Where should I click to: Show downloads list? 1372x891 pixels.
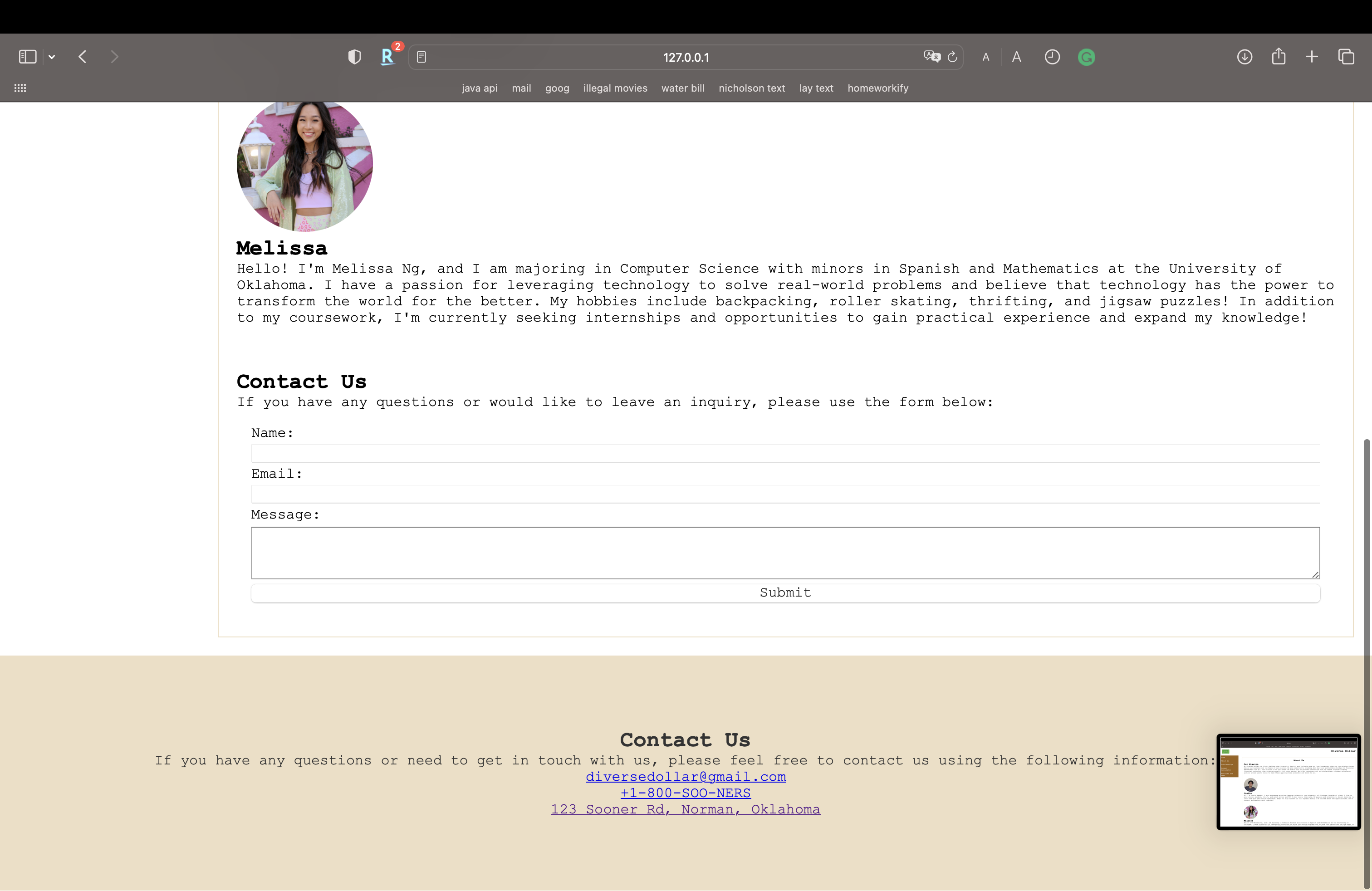point(1245,56)
